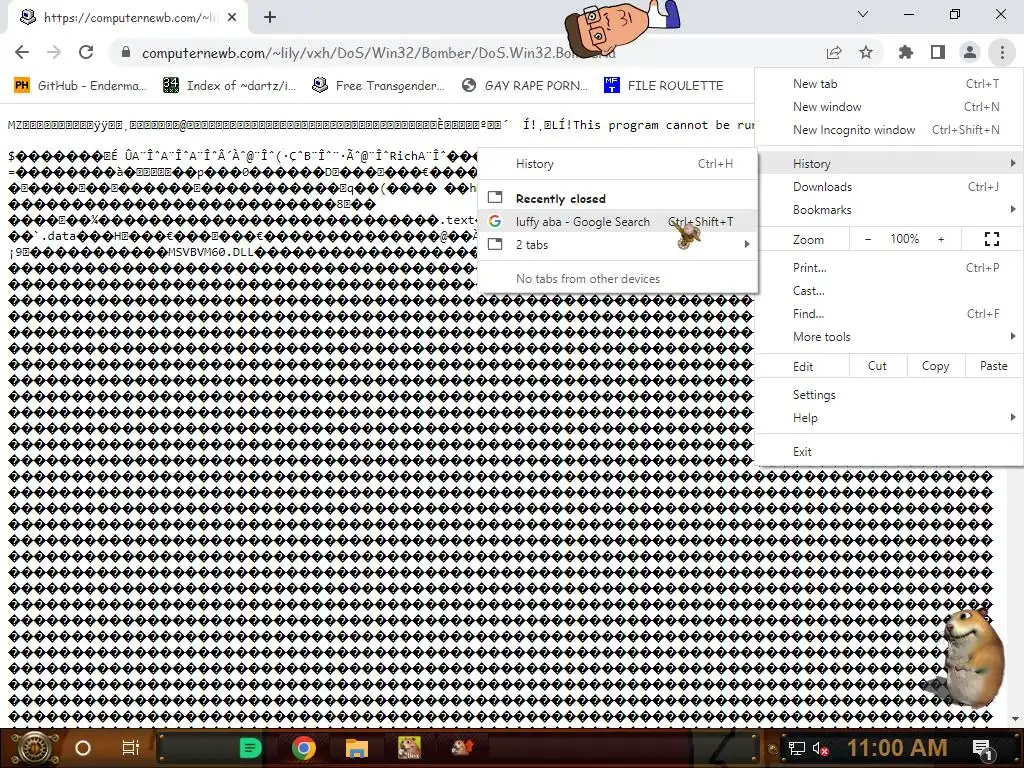Expand the History submenu entry in main menu
The height and width of the screenshot is (768, 1024).
pyautogui.click(x=889, y=163)
